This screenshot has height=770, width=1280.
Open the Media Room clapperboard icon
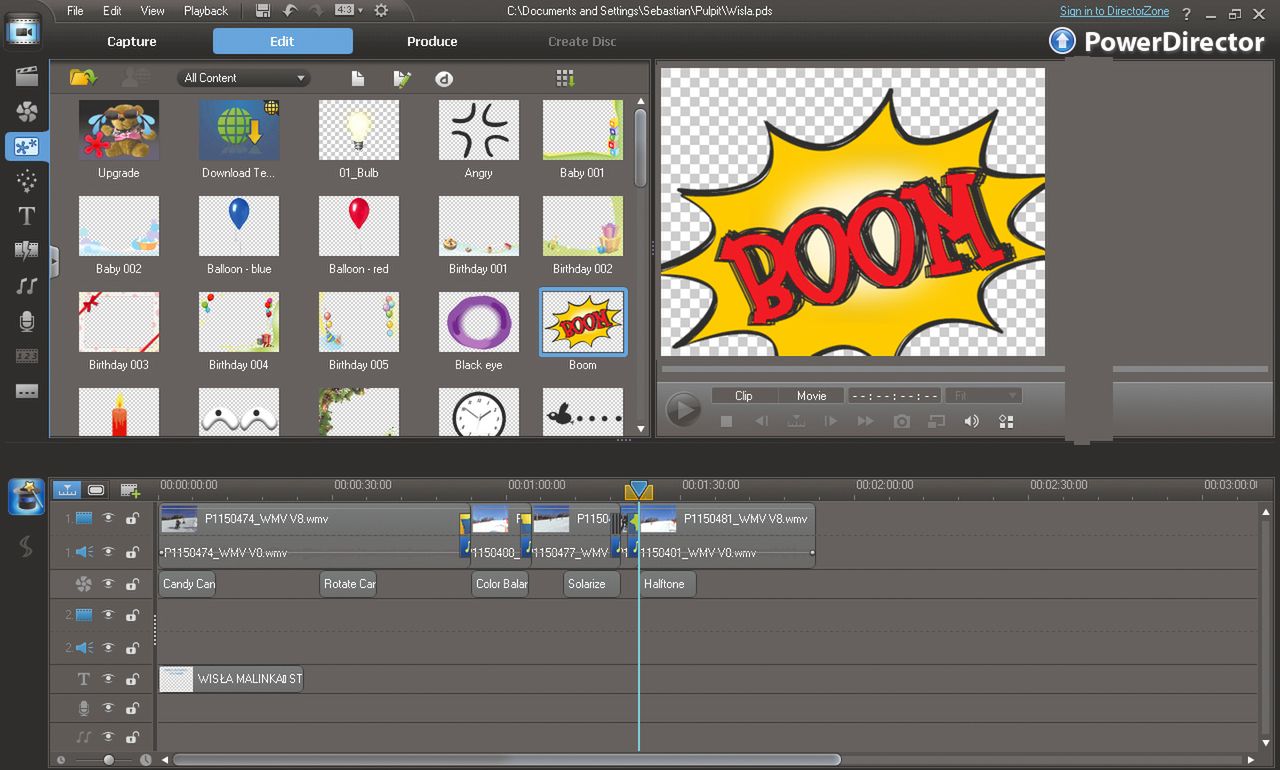[x=26, y=76]
